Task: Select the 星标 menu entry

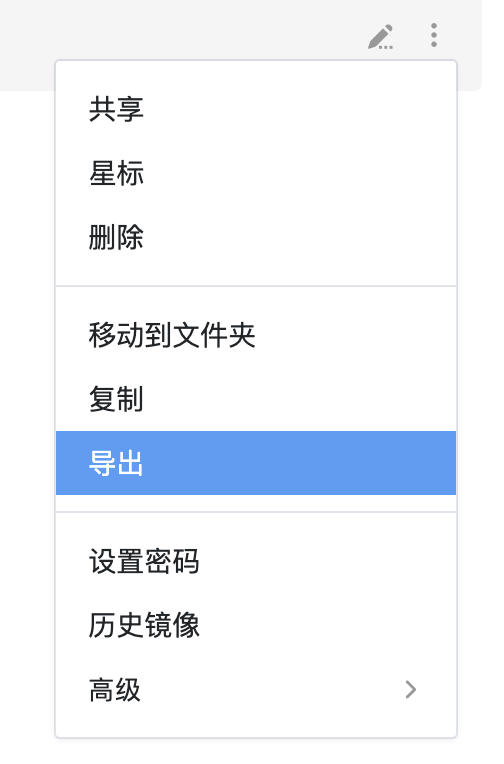Action: coord(256,173)
